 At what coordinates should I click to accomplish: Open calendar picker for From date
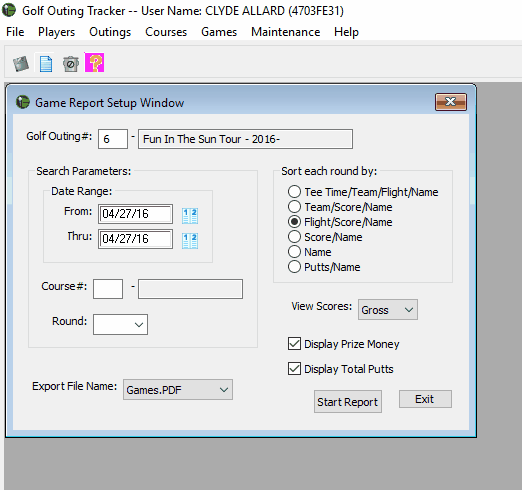coord(190,215)
